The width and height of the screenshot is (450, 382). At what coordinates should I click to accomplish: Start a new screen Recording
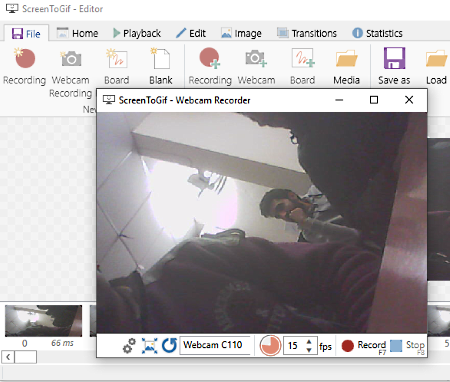pyautogui.click(x=24, y=66)
